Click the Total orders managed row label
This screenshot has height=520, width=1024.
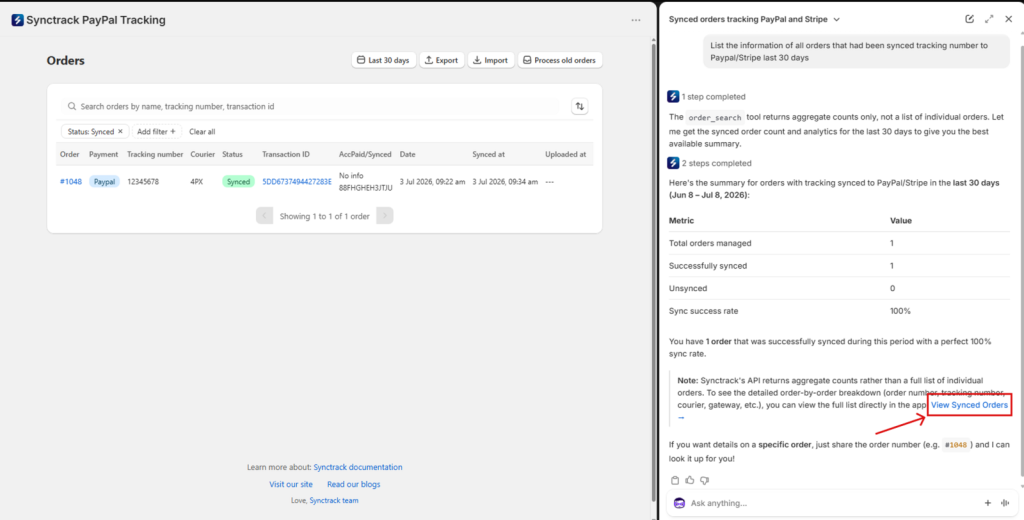tap(710, 243)
